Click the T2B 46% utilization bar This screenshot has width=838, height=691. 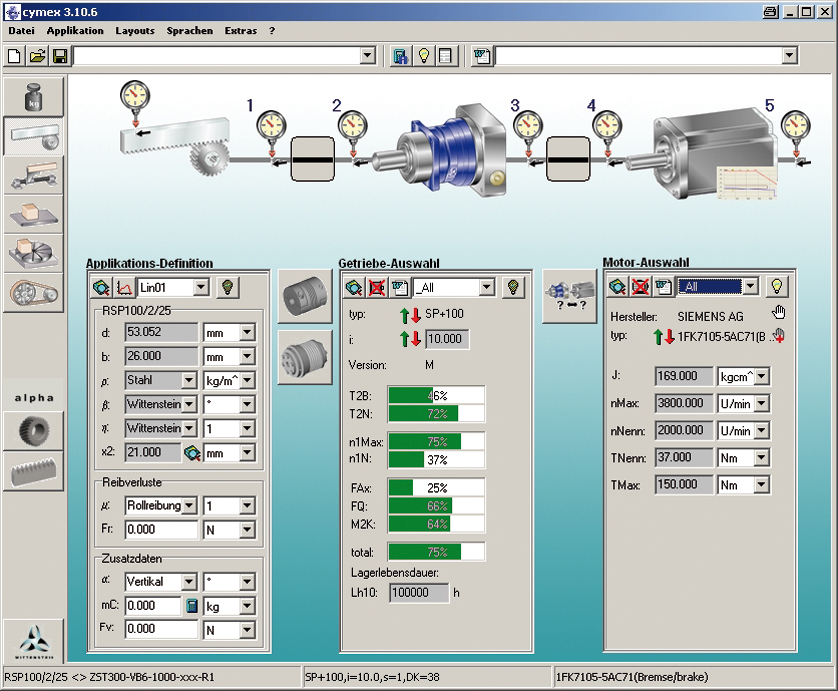(437, 395)
